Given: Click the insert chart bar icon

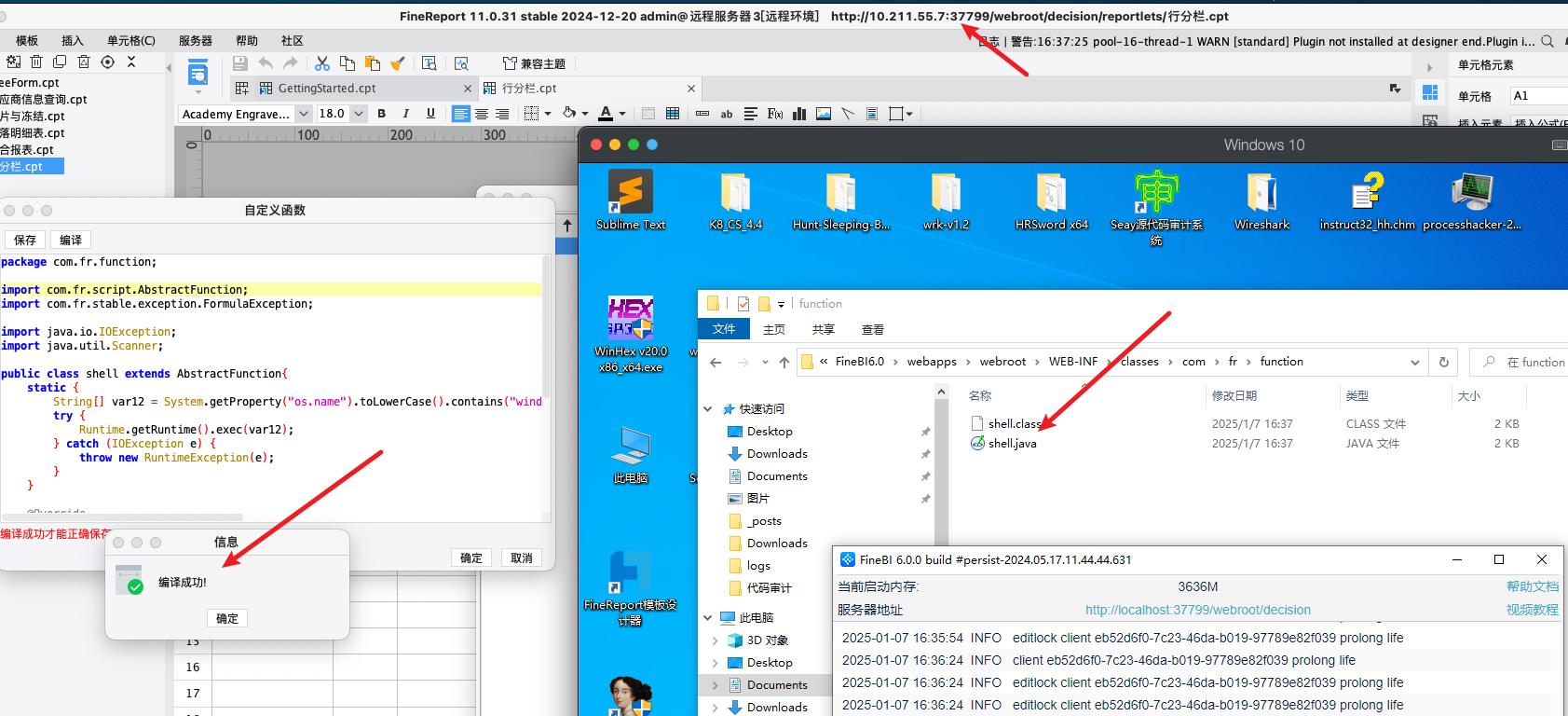Looking at the screenshot, I should [799, 114].
